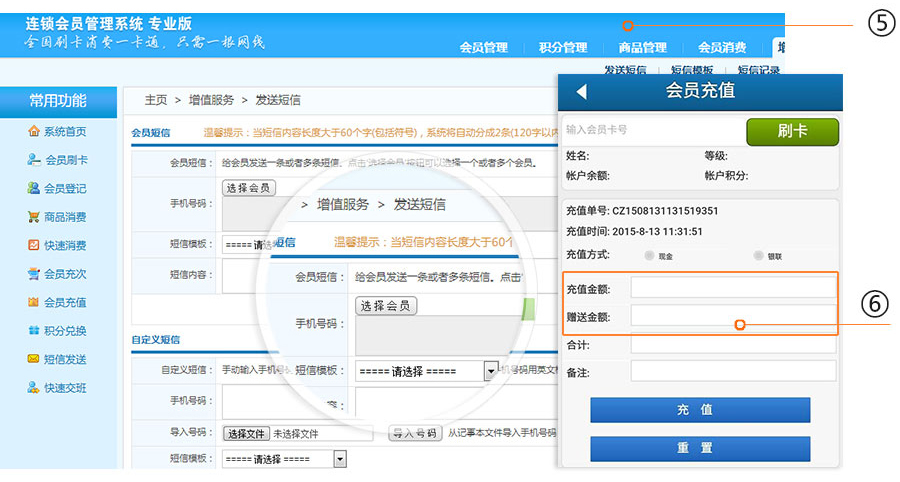Open the 会员管理 menu

point(484,48)
